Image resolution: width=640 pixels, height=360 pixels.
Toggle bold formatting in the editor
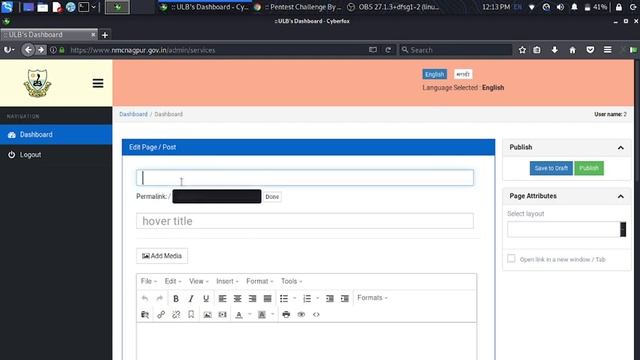[x=176, y=298]
